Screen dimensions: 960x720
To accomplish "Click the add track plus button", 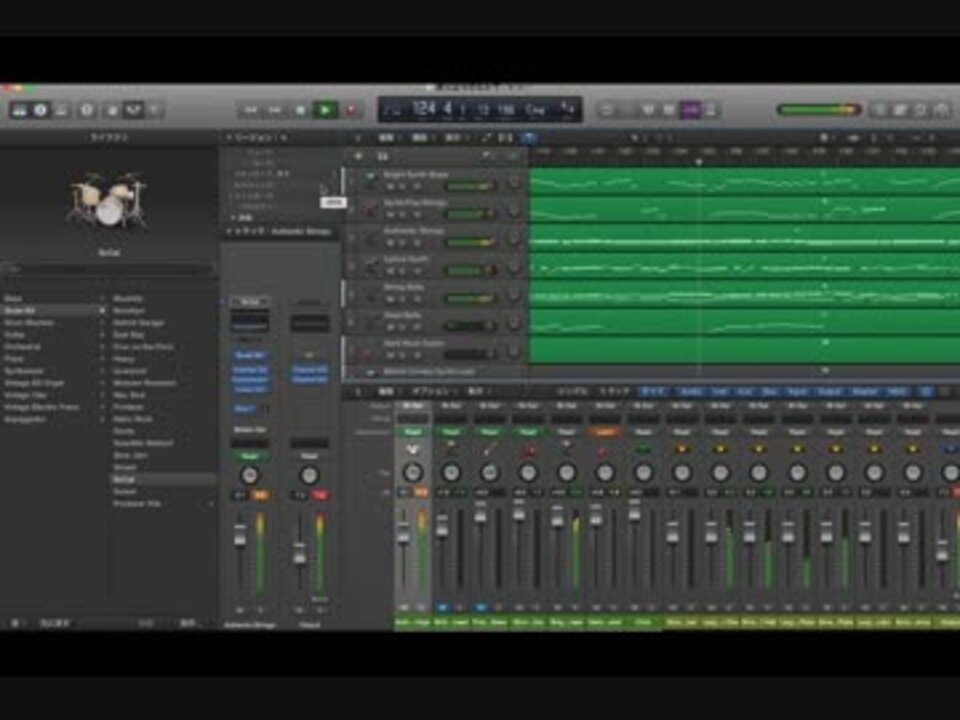I will (x=359, y=157).
